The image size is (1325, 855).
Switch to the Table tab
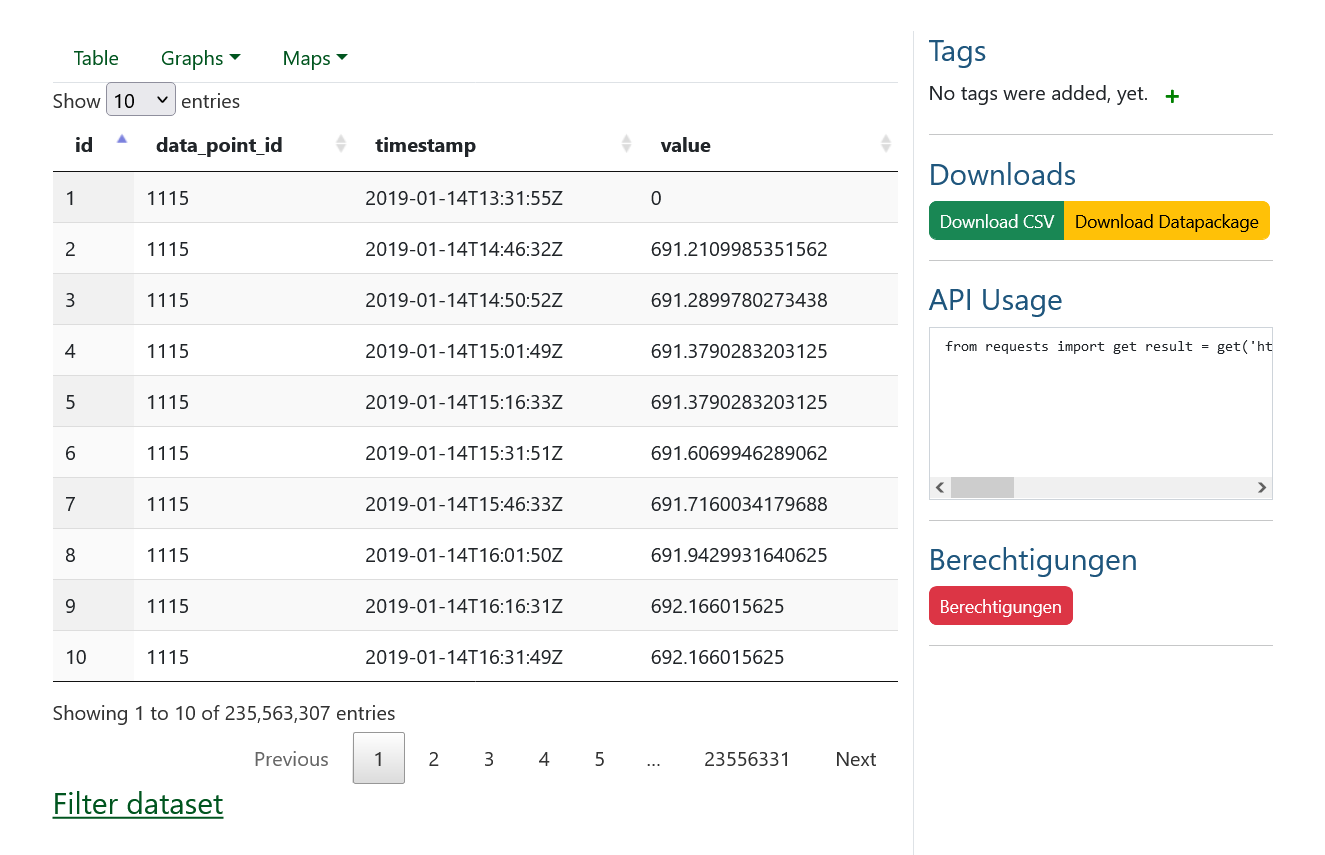(96, 58)
